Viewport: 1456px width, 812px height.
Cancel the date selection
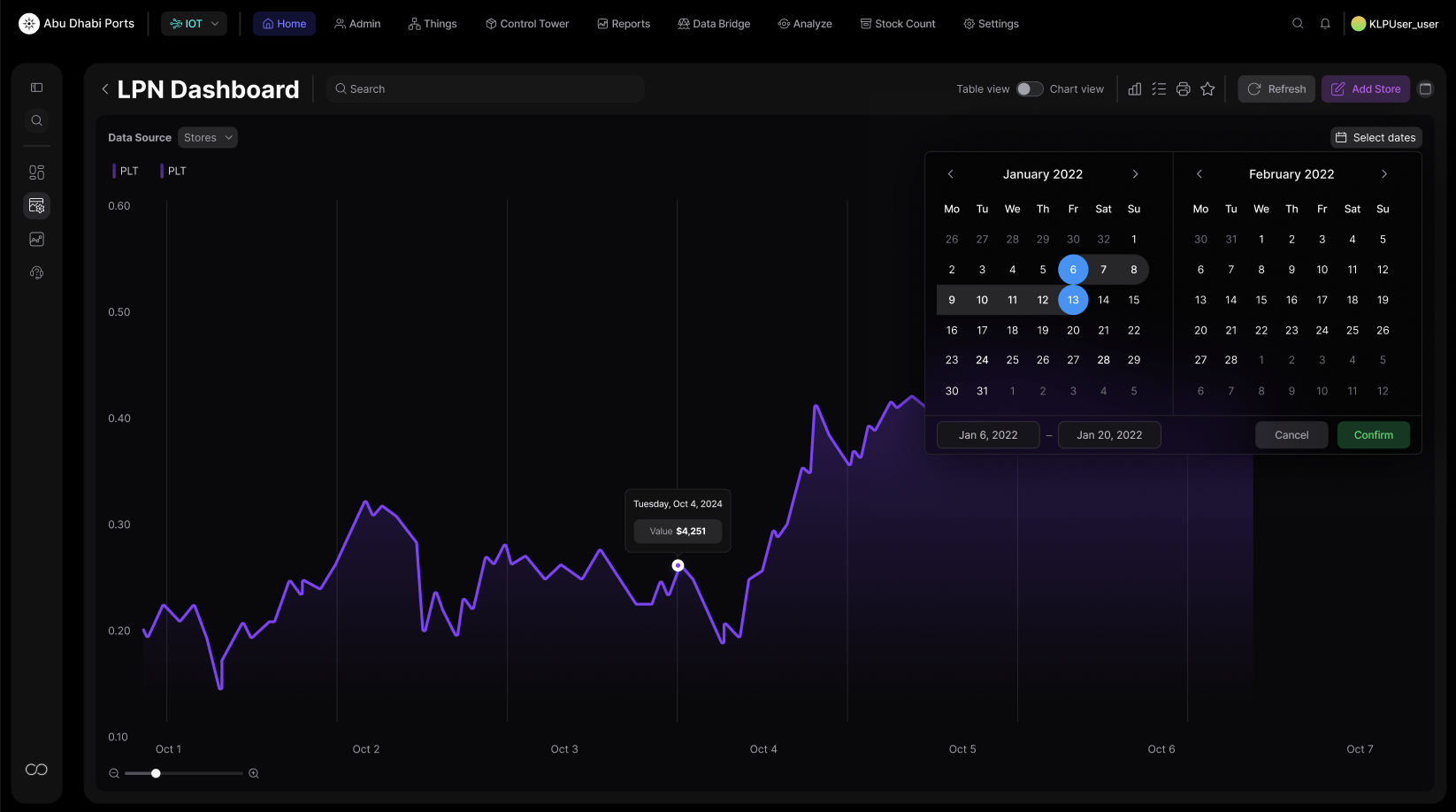click(x=1291, y=435)
